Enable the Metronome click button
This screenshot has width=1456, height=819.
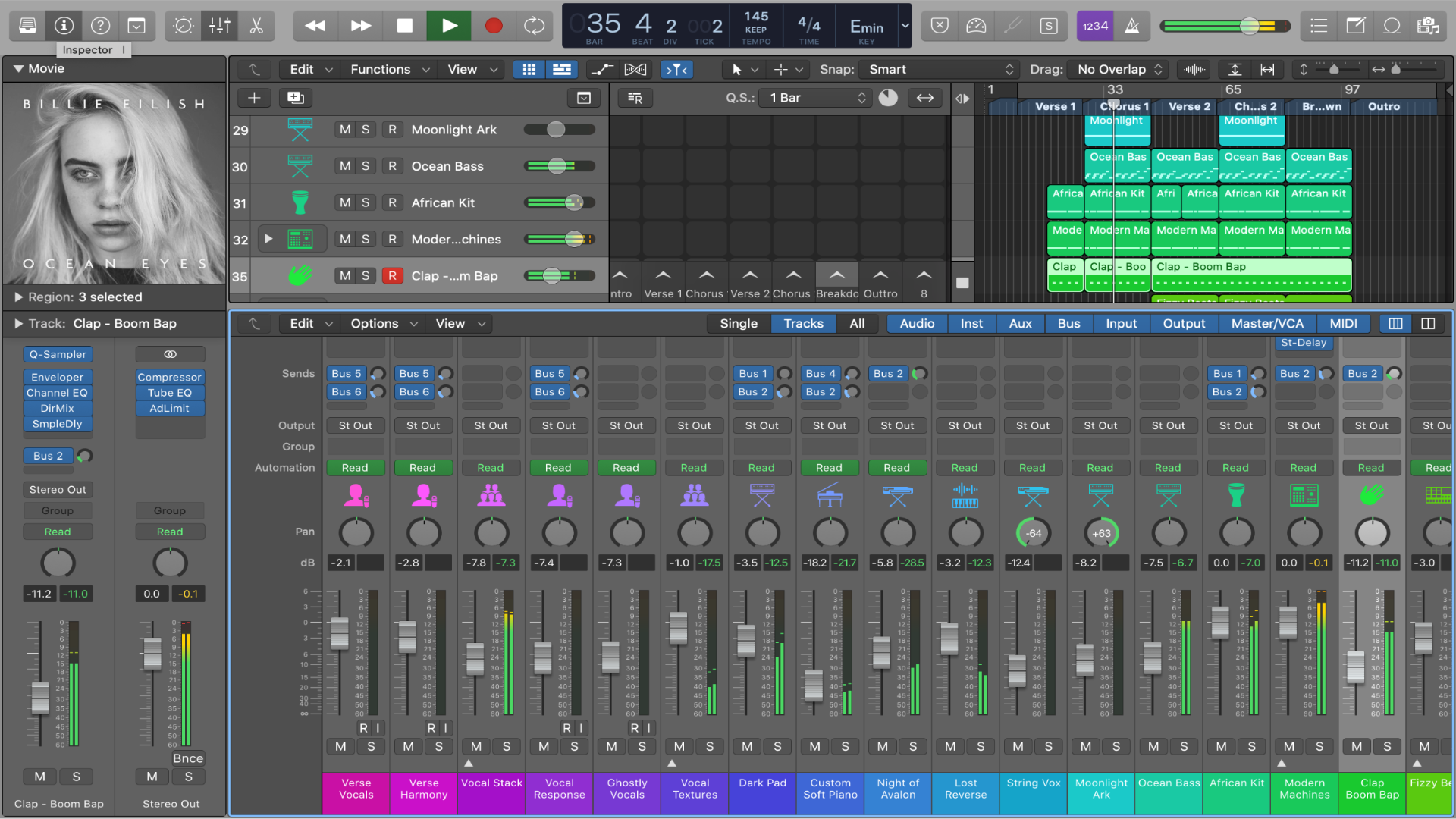[1131, 26]
